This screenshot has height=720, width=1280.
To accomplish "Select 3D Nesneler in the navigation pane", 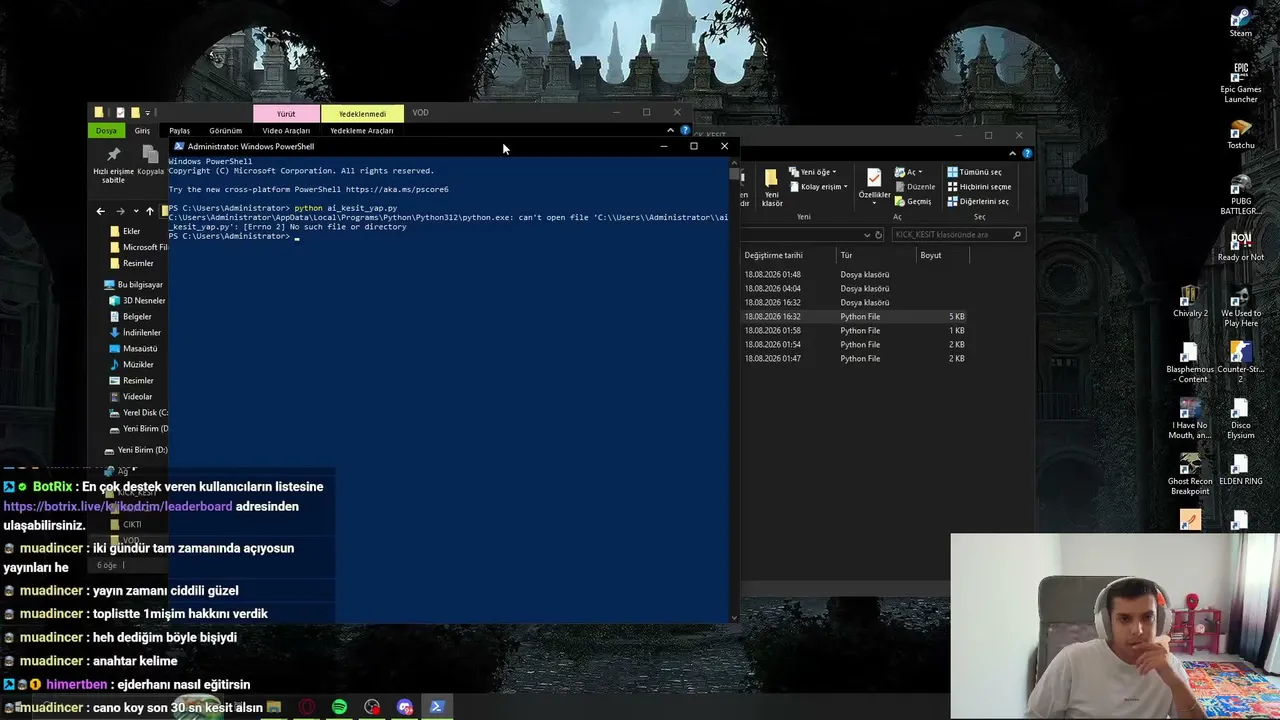I will (136, 301).
